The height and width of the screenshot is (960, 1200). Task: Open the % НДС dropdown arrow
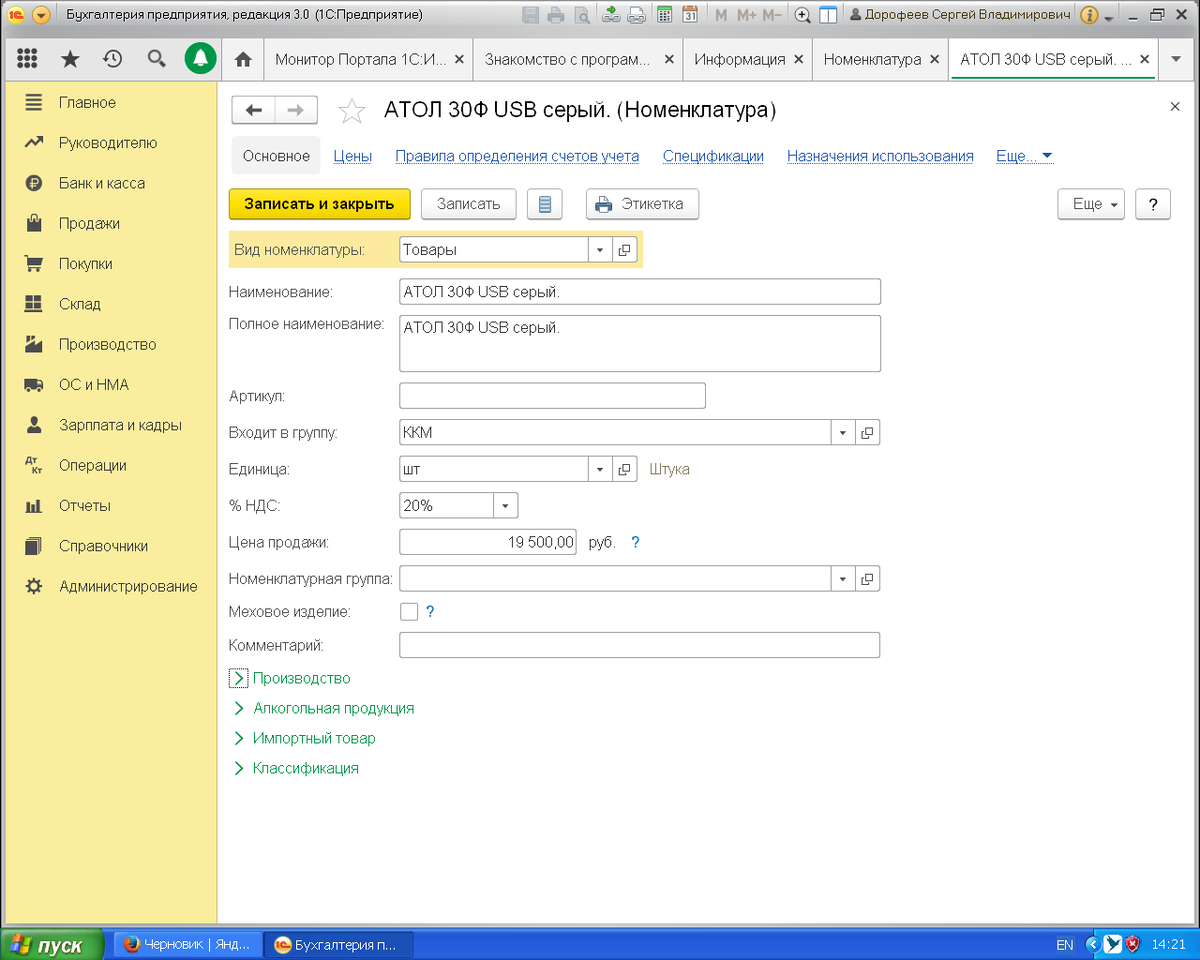(506, 506)
